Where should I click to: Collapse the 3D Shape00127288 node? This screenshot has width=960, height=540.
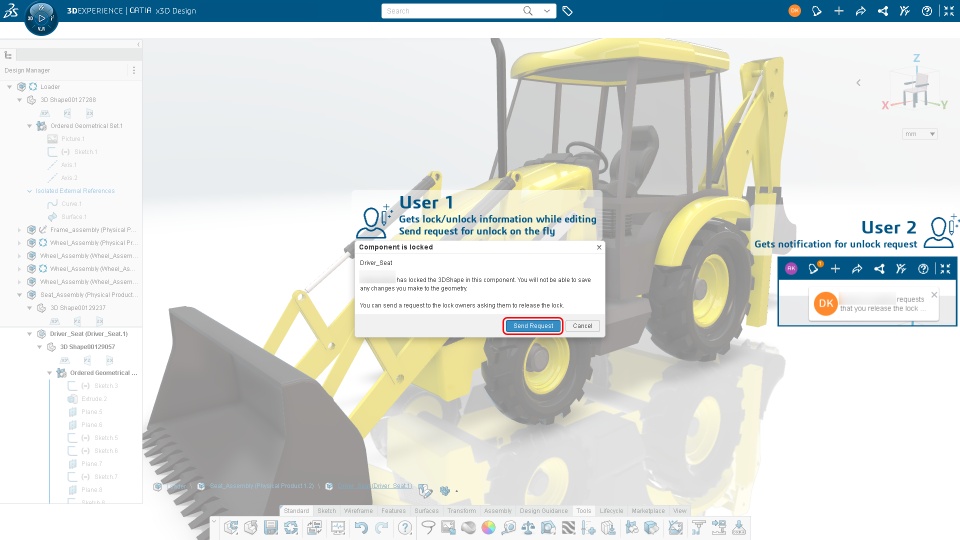click(x=19, y=100)
